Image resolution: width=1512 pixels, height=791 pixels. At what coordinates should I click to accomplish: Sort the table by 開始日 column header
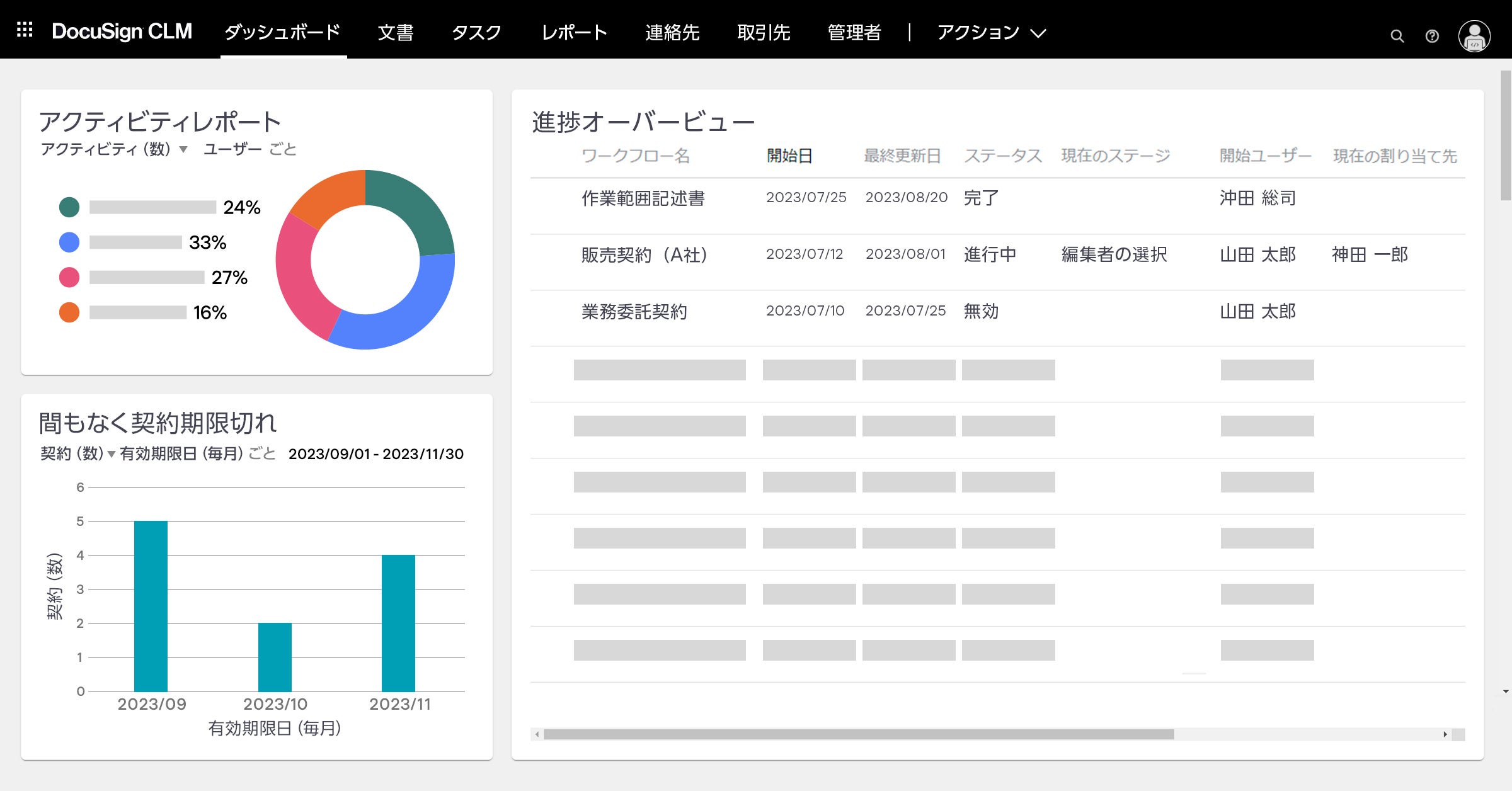(x=789, y=156)
